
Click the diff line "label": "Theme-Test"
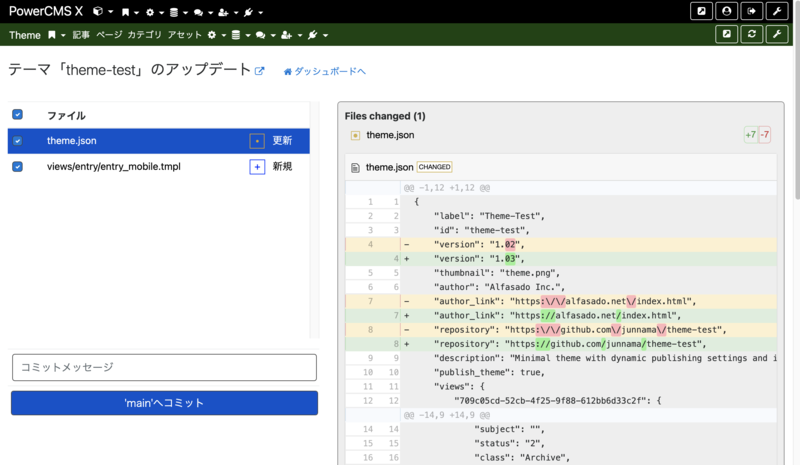pyautogui.click(x=561, y=216)
